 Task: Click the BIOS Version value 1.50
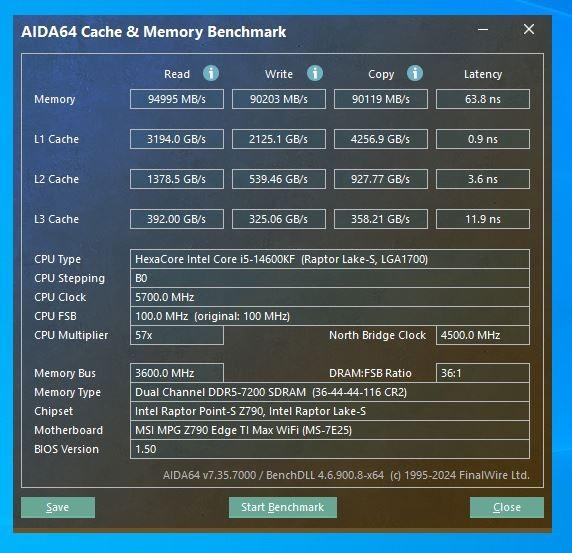coord(330,449)
